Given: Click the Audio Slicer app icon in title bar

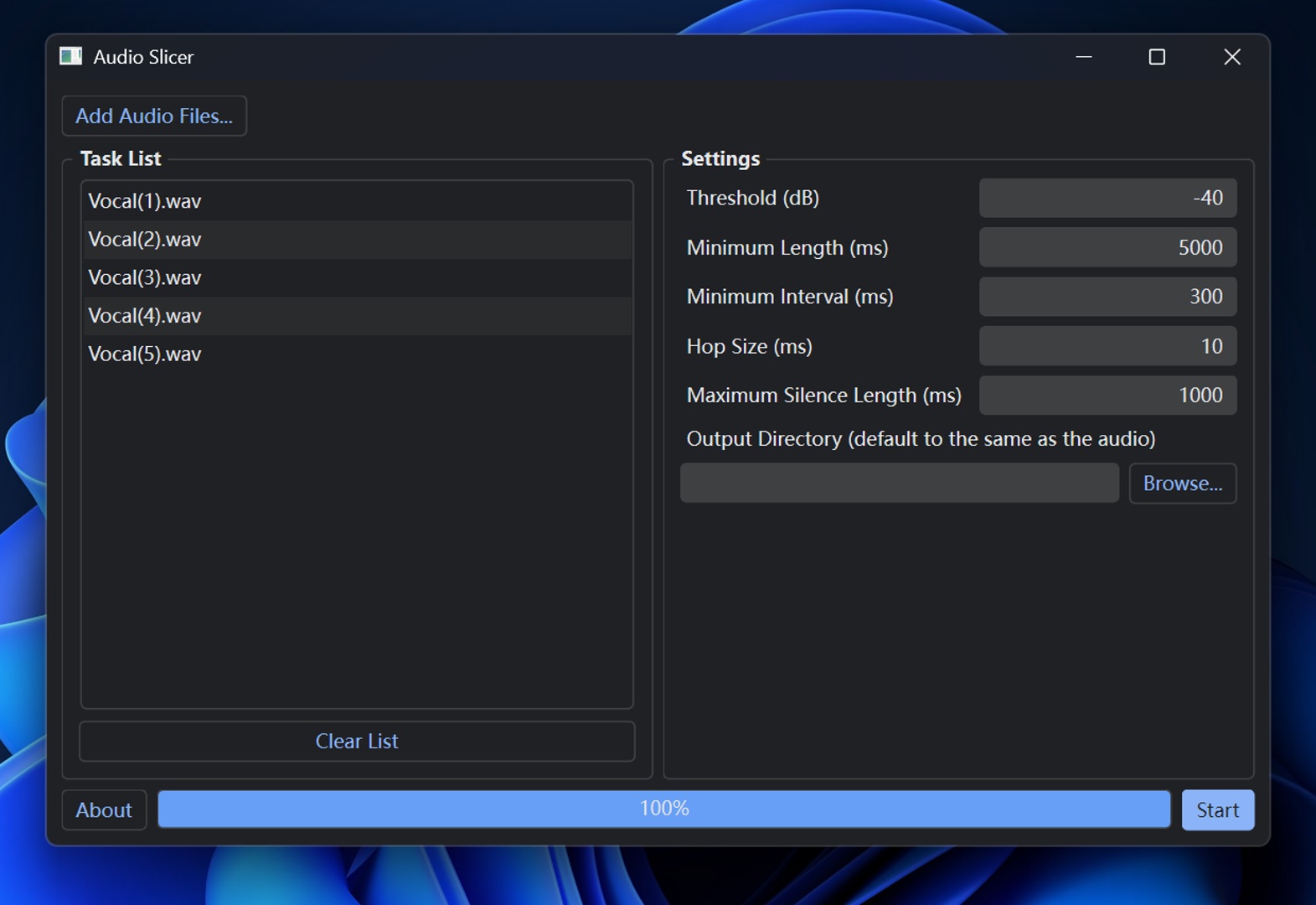Looking at the screenshot, I should click(x=71, y=56).
